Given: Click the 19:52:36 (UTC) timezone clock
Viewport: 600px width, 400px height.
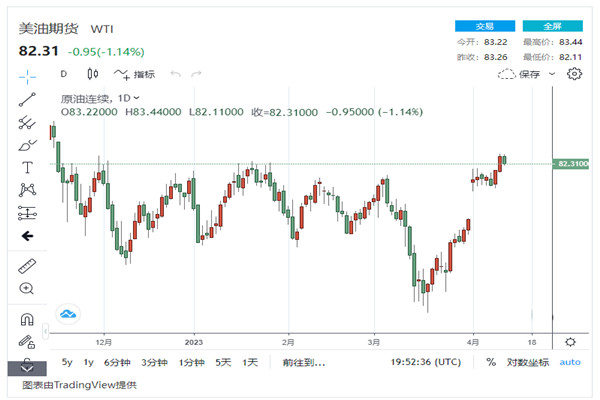Looking at the screenshot, I should tap(426, 362).
